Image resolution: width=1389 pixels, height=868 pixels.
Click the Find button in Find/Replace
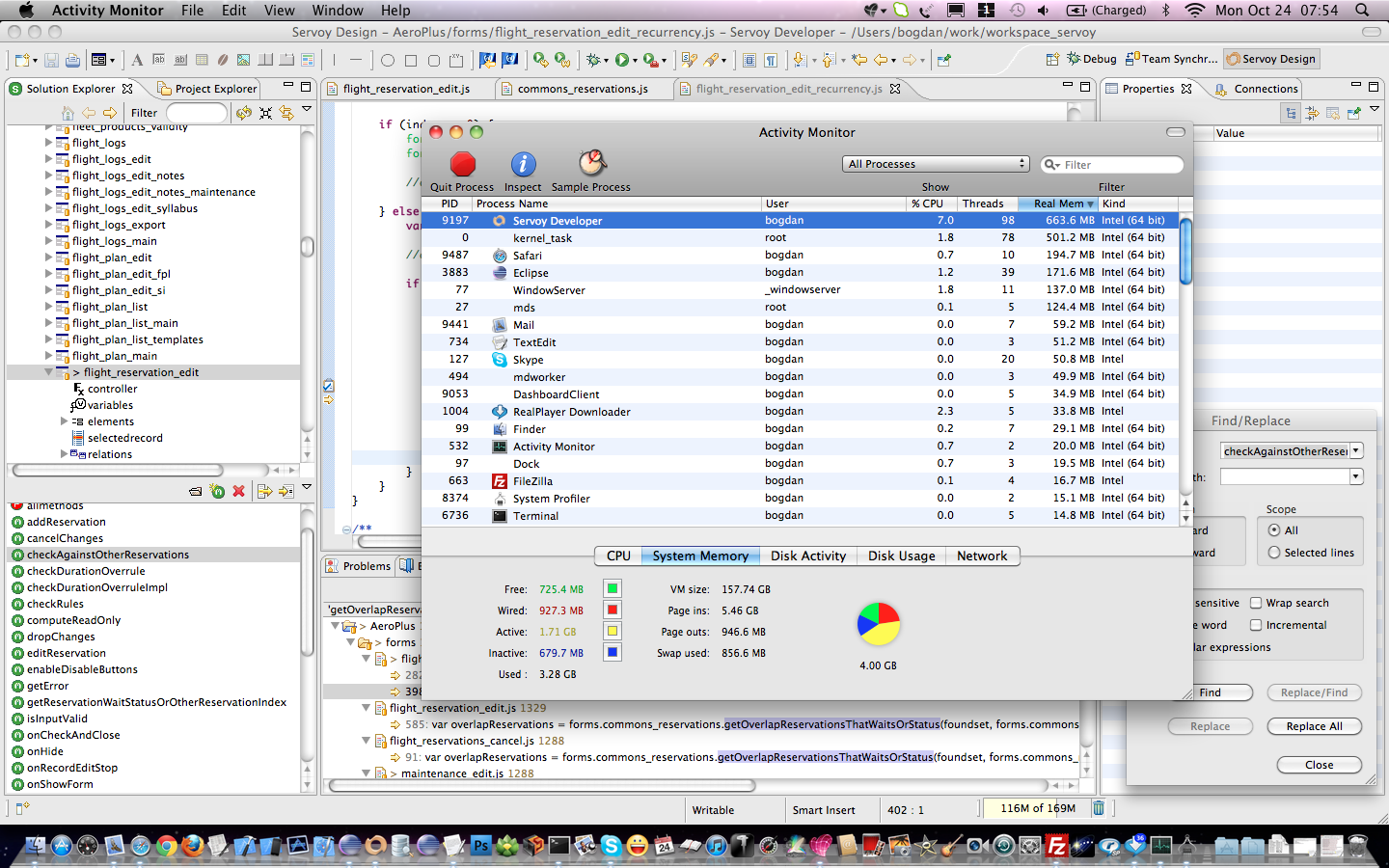pyautogui.click(x=1211, y=692)
